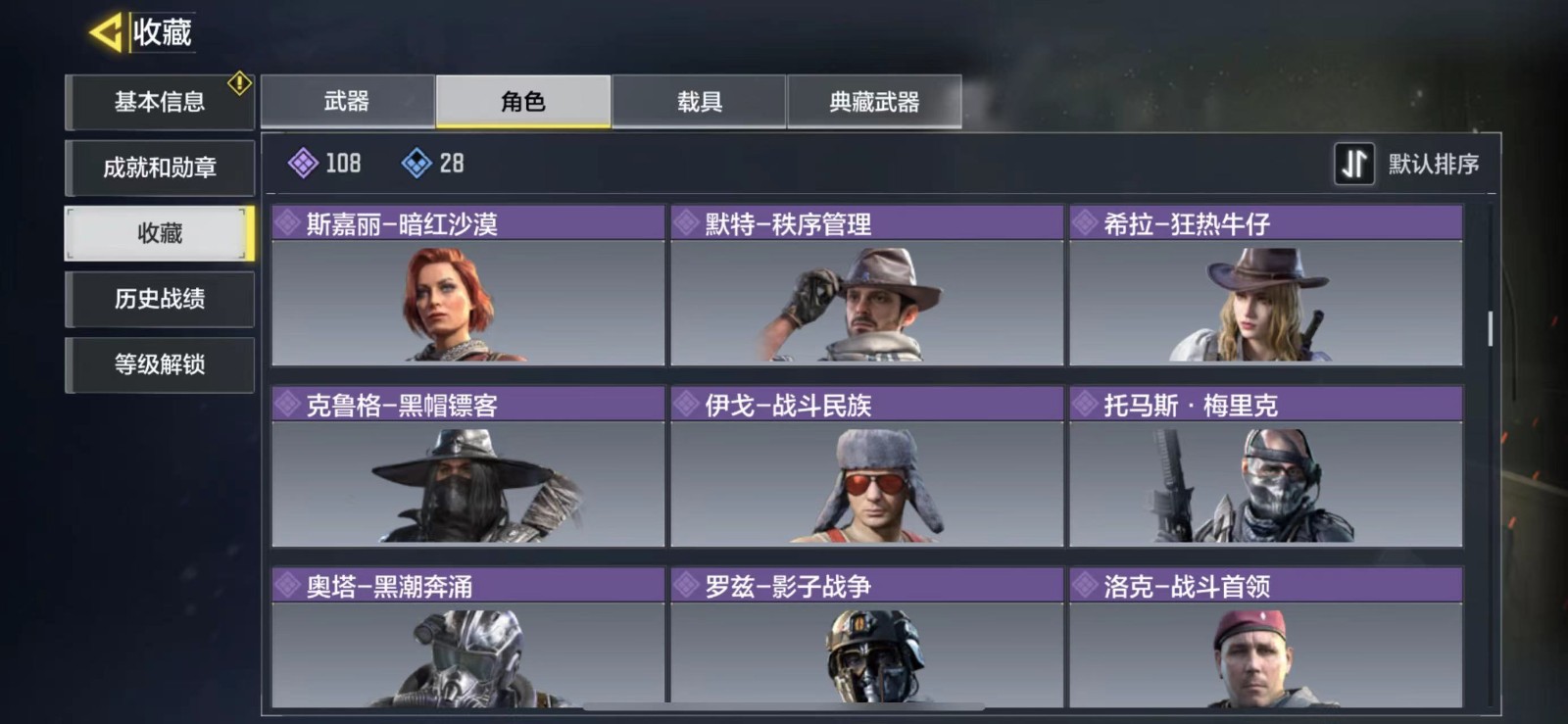Switch to the 武器 tab
The image size is (1568, 724).
[x=347, y=101]
